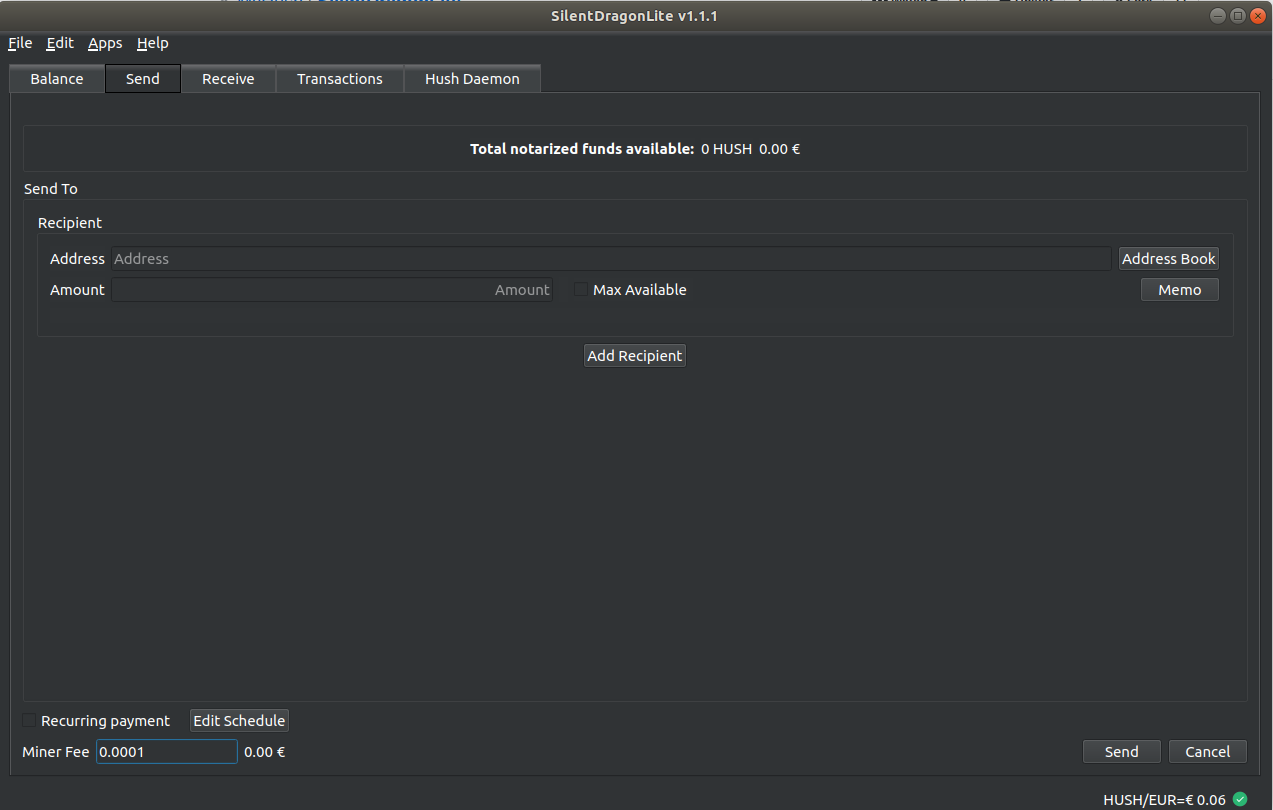
Task: Open the Memo button
Action: pyautogui.click(x=1180, y=290)
